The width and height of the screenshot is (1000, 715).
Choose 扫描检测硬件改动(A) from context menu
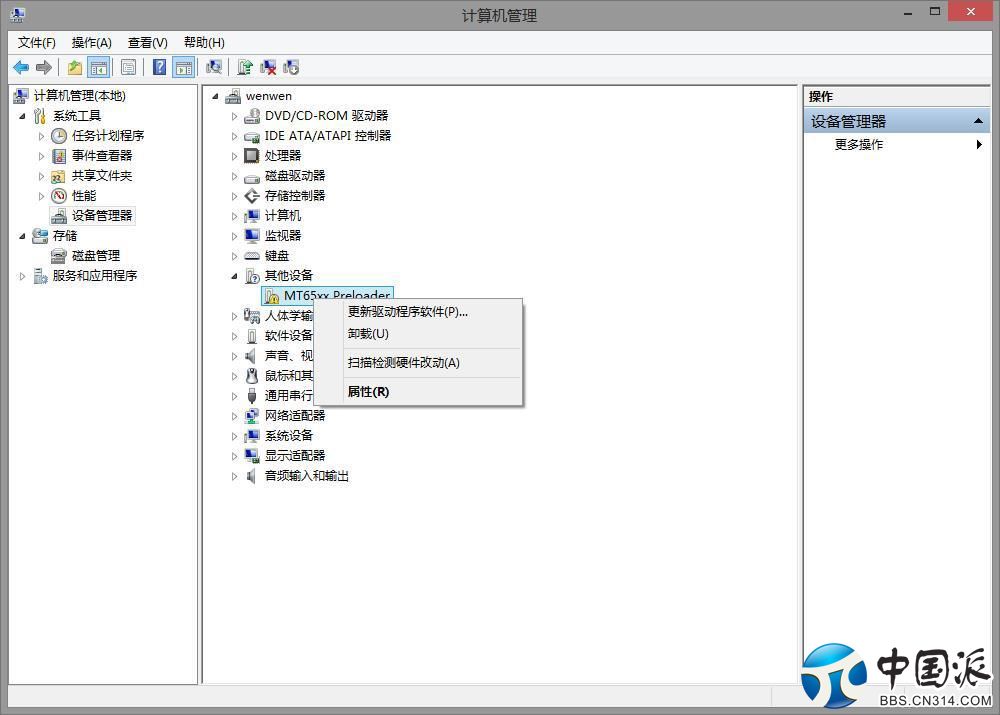pyautogui.click(x=418, y=363)
